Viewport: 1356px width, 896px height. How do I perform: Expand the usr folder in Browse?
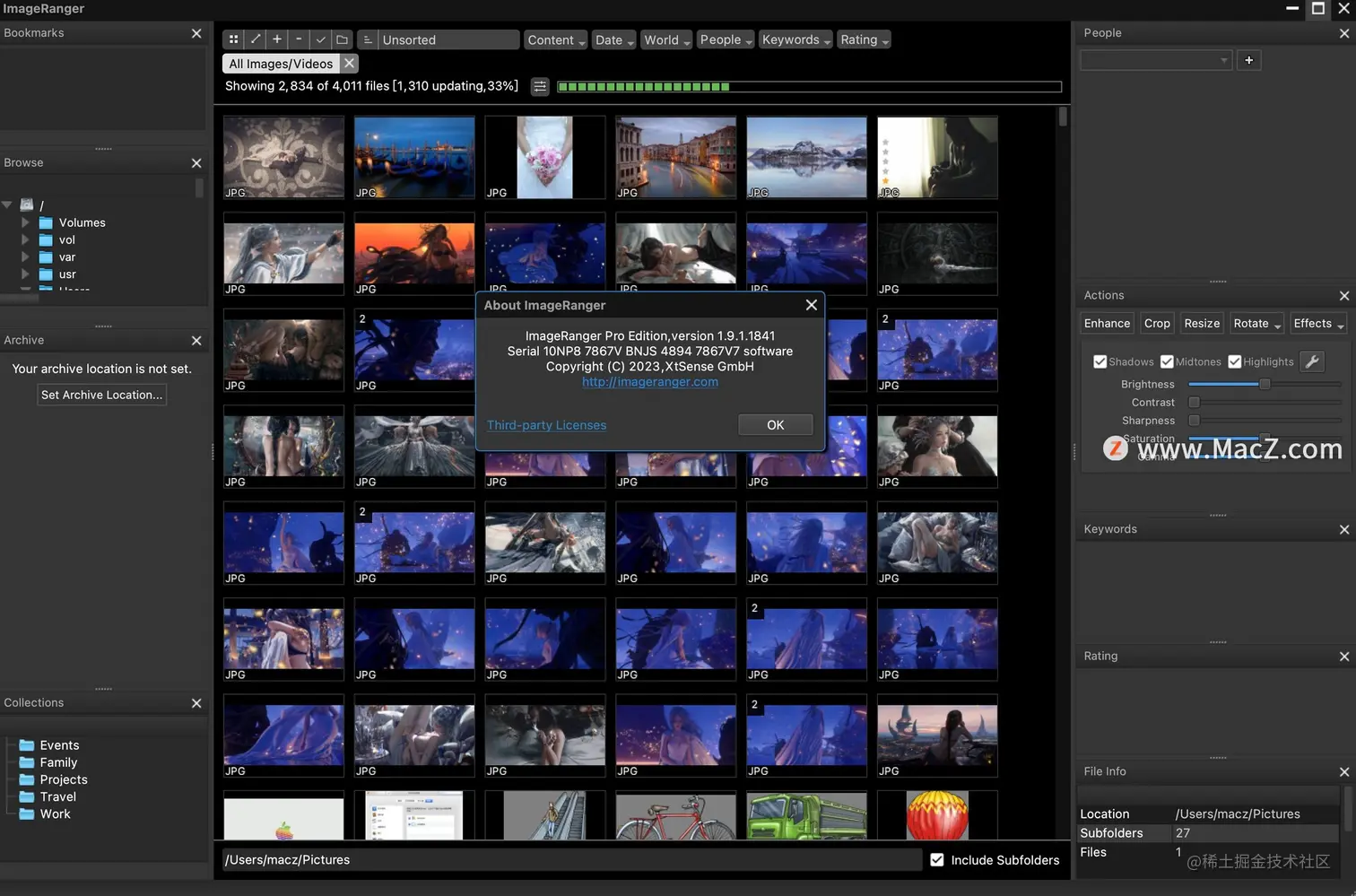25,274
